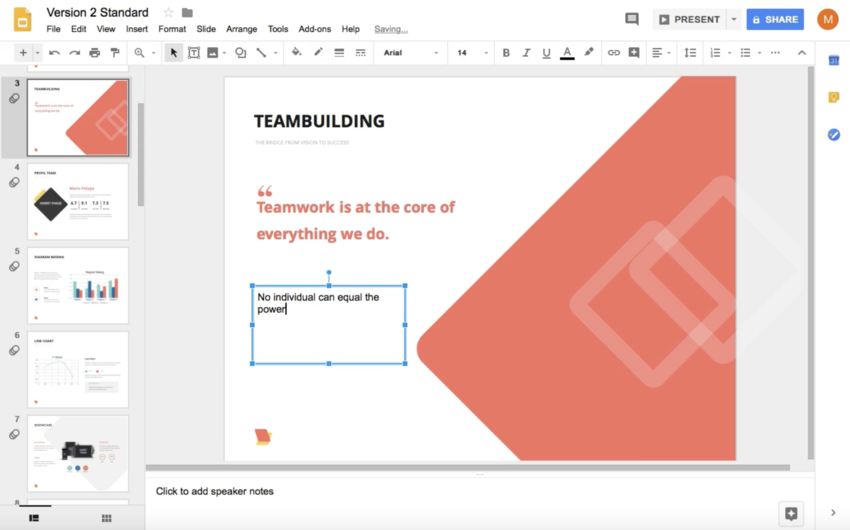
Task: Open the Tools menu
Action: [278, 29]
